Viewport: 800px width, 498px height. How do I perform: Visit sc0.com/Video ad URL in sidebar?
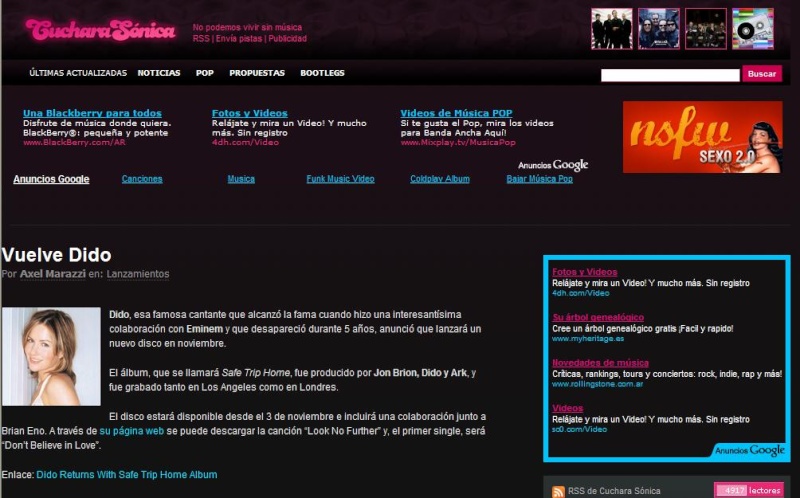580,430
